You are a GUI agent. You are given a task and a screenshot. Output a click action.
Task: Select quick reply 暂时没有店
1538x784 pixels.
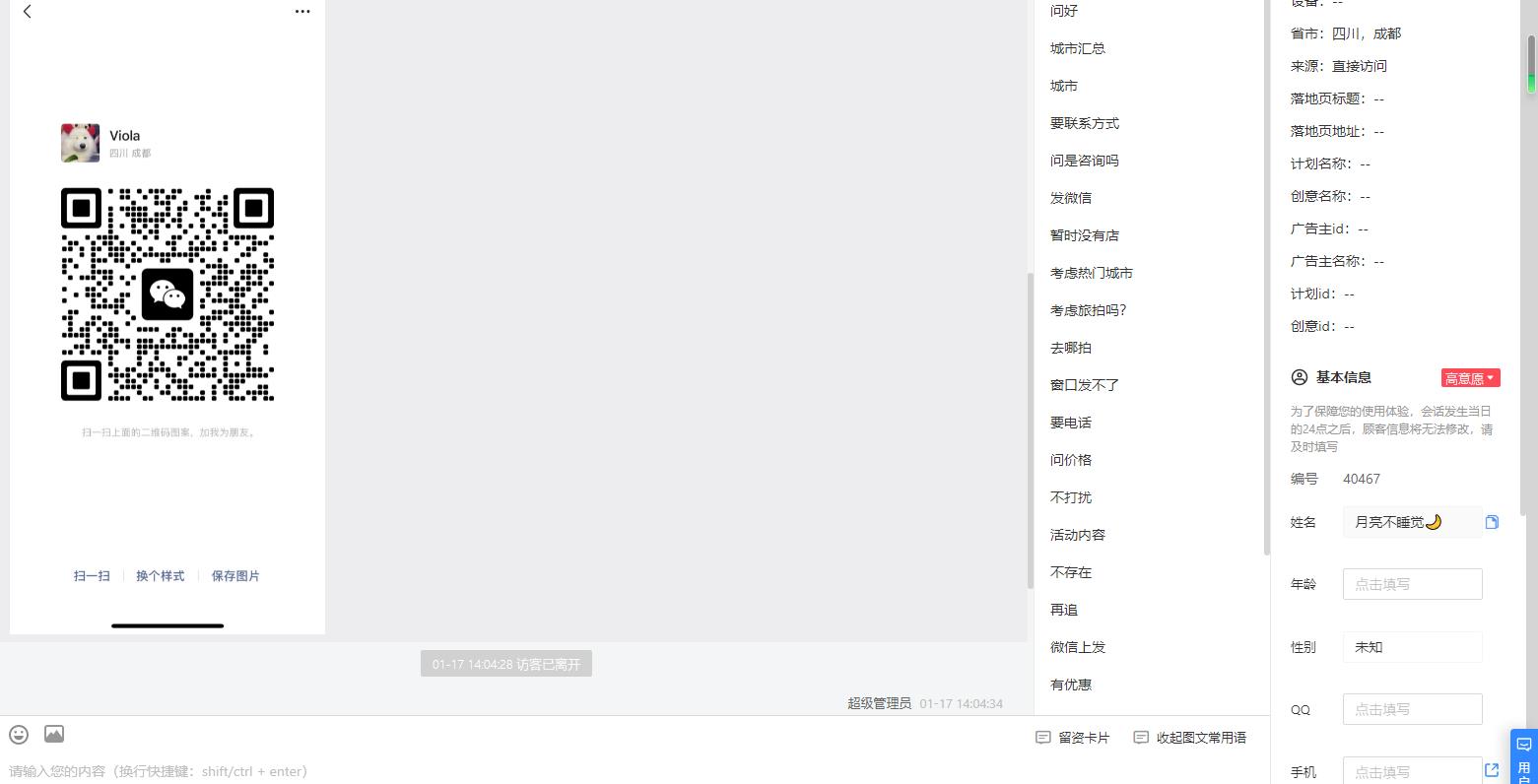(1085, 235)
